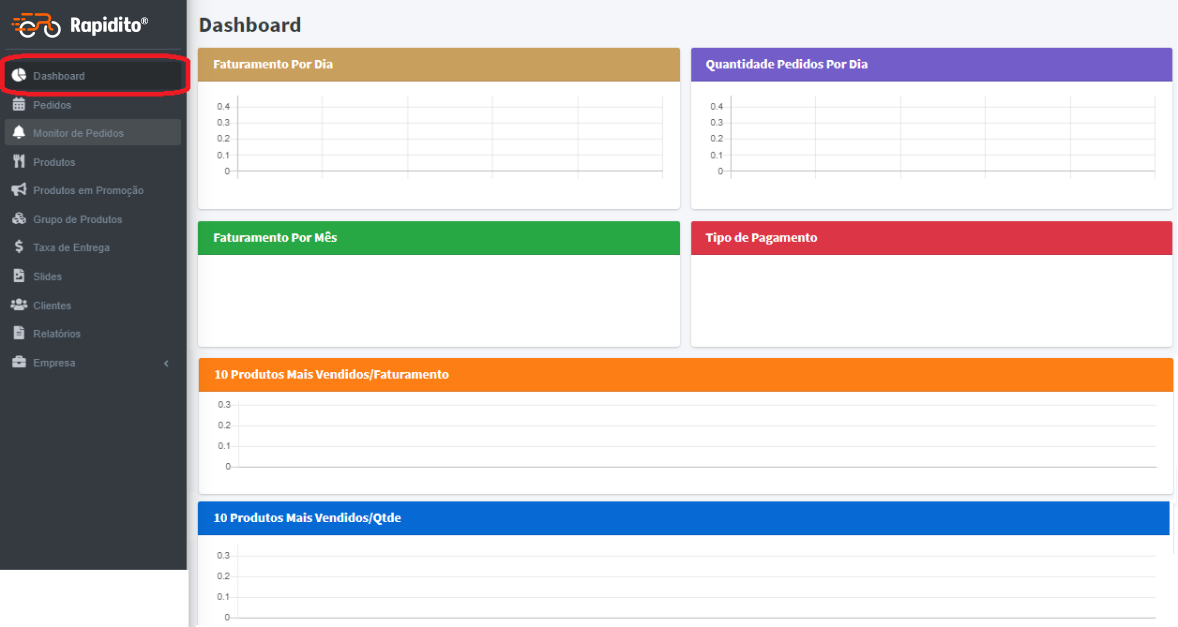Click the Pedidos calendar icon
The height and width of the screenshot is (627, 1178).
(x=19, y=104)
